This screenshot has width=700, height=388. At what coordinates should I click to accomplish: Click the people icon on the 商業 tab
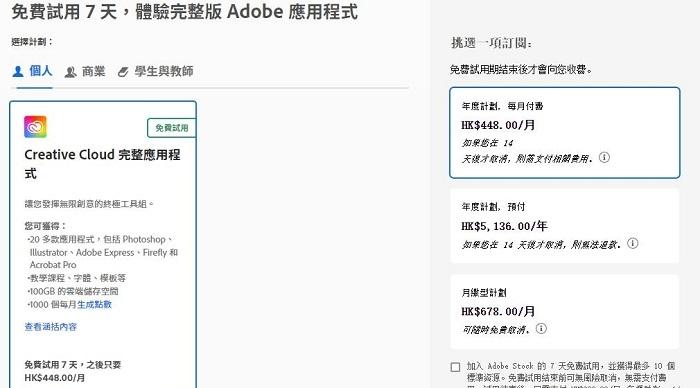click(x=71, y=72)
